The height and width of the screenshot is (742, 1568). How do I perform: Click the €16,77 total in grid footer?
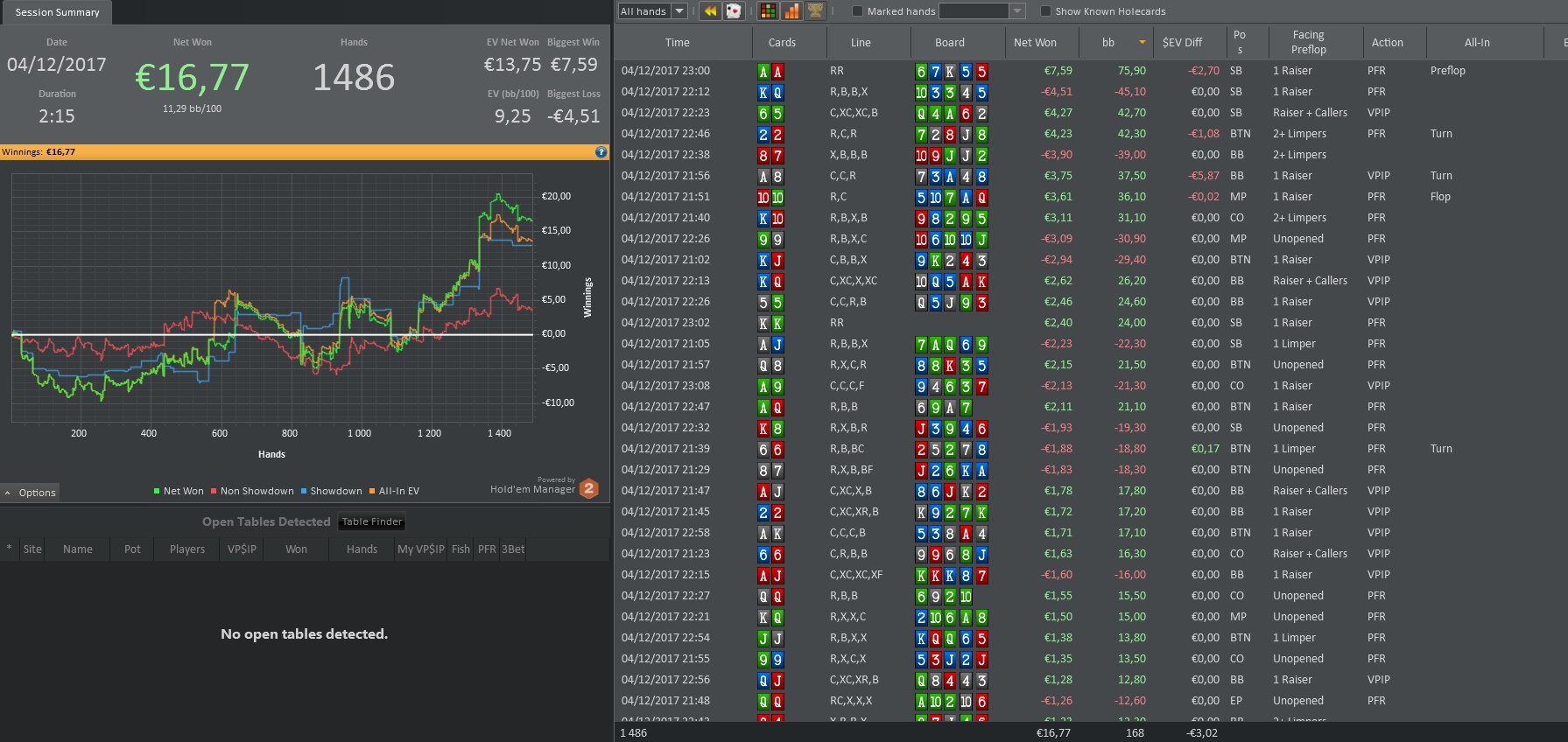pyautogui.click(x=1053, y=733)
